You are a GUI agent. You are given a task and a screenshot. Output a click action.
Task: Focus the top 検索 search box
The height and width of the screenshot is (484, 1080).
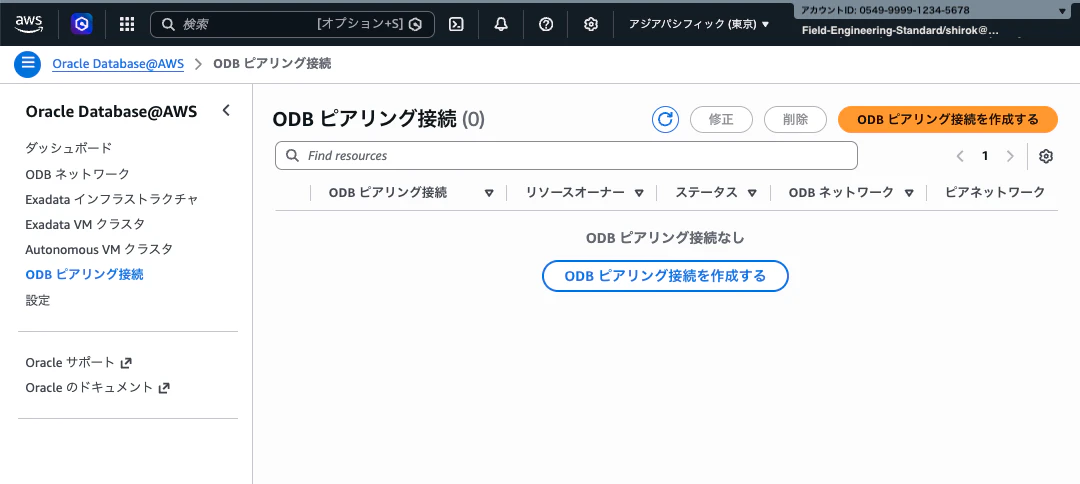tap(293, 24)
